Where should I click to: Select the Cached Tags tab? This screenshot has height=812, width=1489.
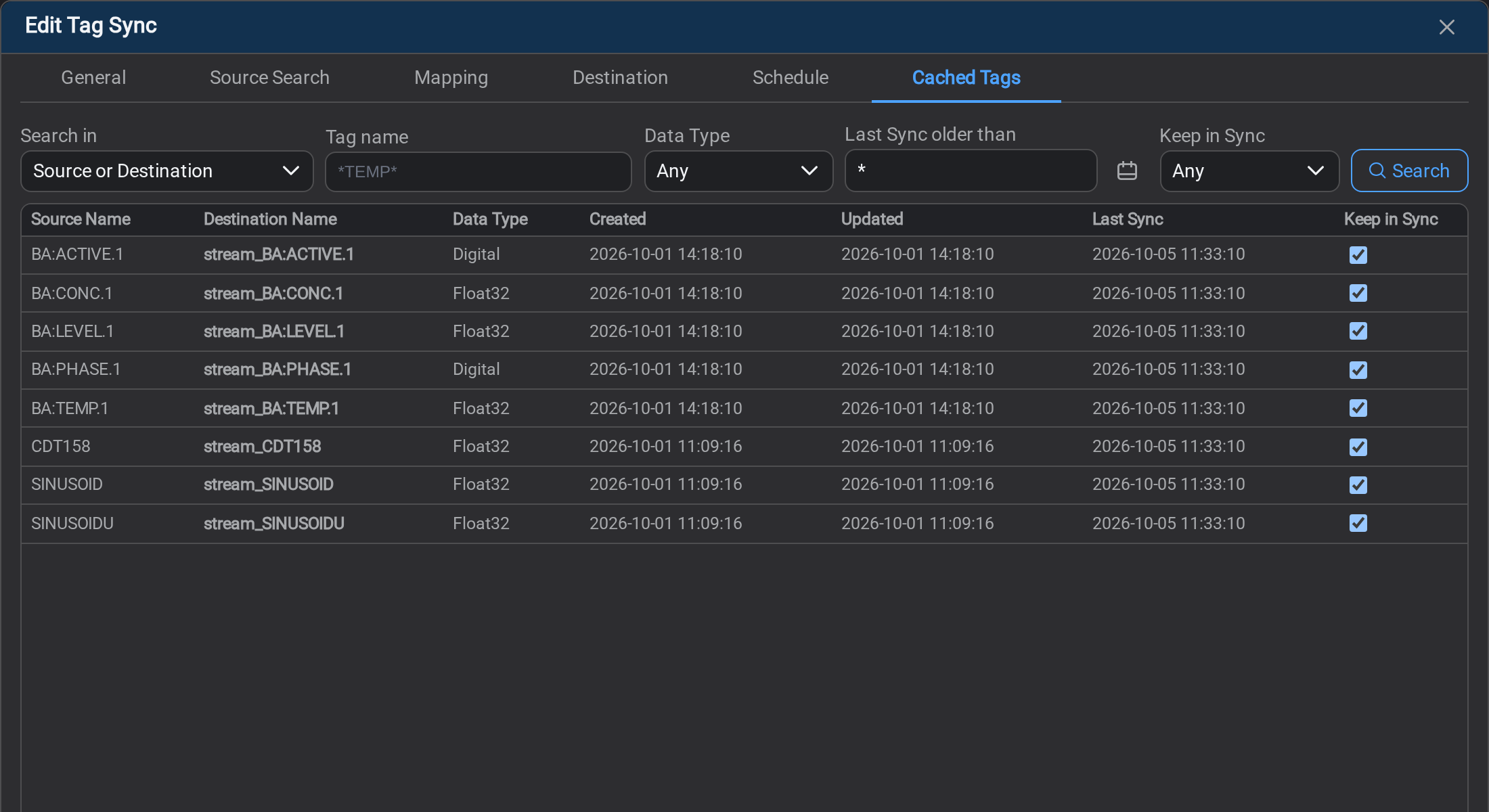point(966,78)
